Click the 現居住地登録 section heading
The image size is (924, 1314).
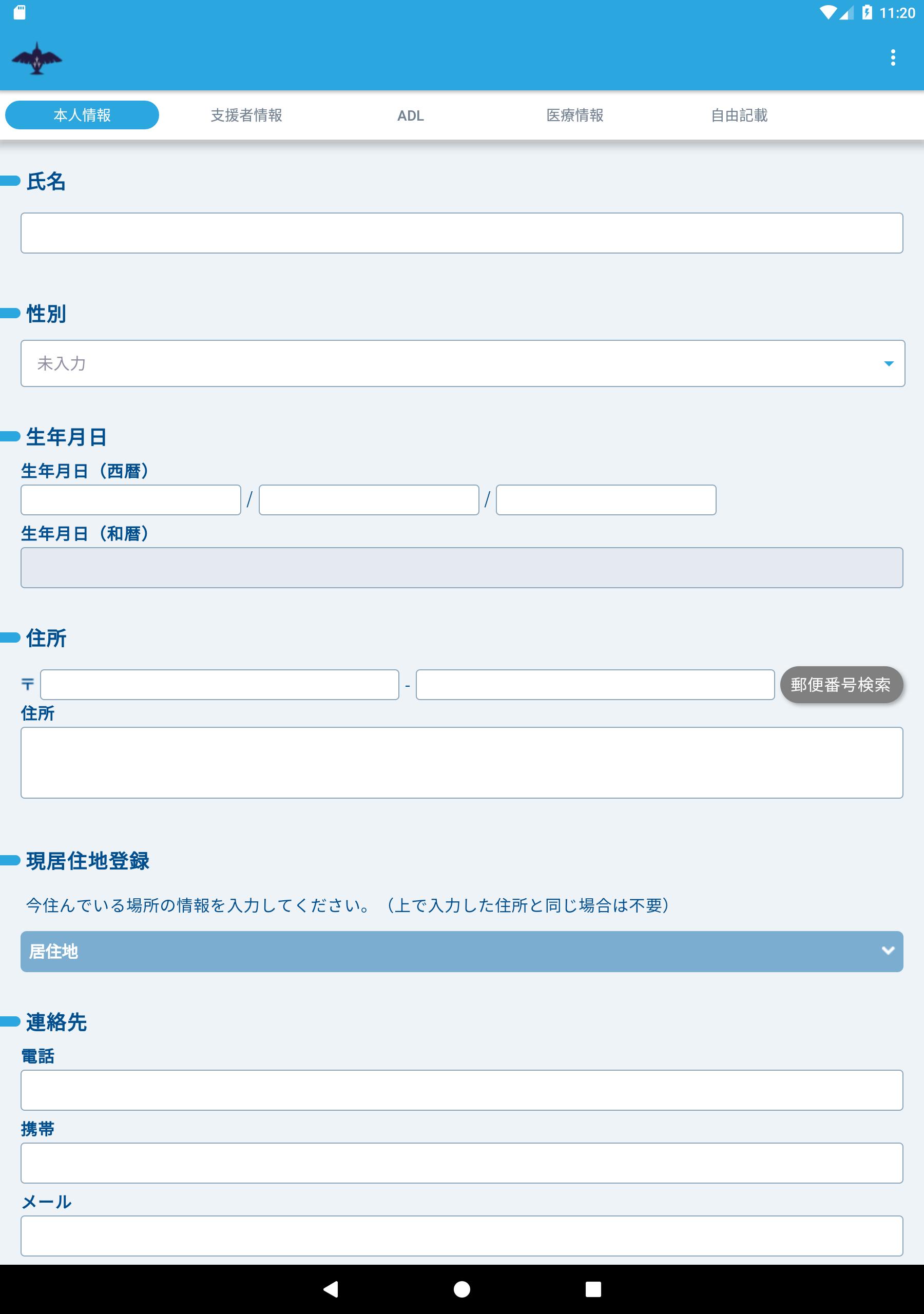click(88, 861)
